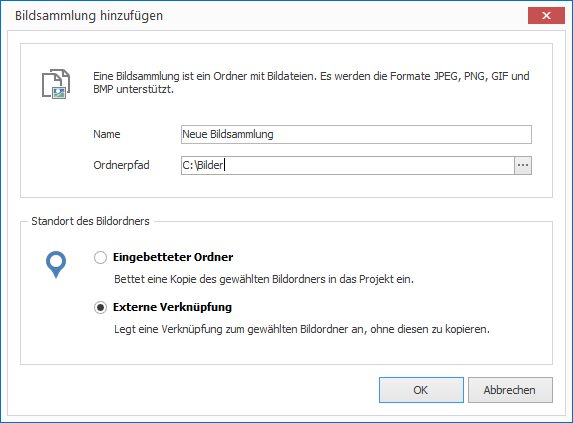573x423 pixels.
Task: Click the Name field with Neue Bildsammlung
Action: pos(356,134)
